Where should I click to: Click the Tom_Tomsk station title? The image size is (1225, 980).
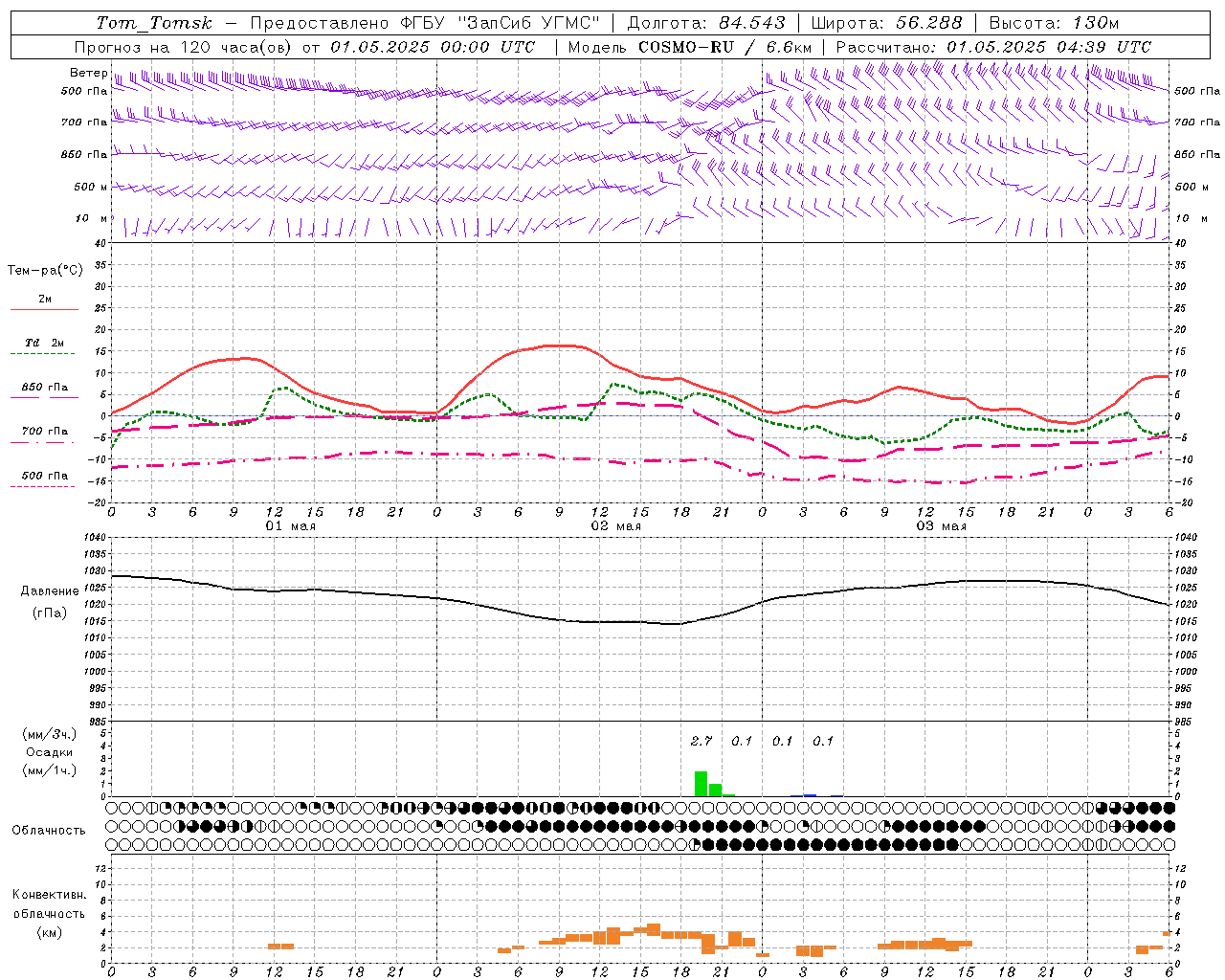(154, 23)
